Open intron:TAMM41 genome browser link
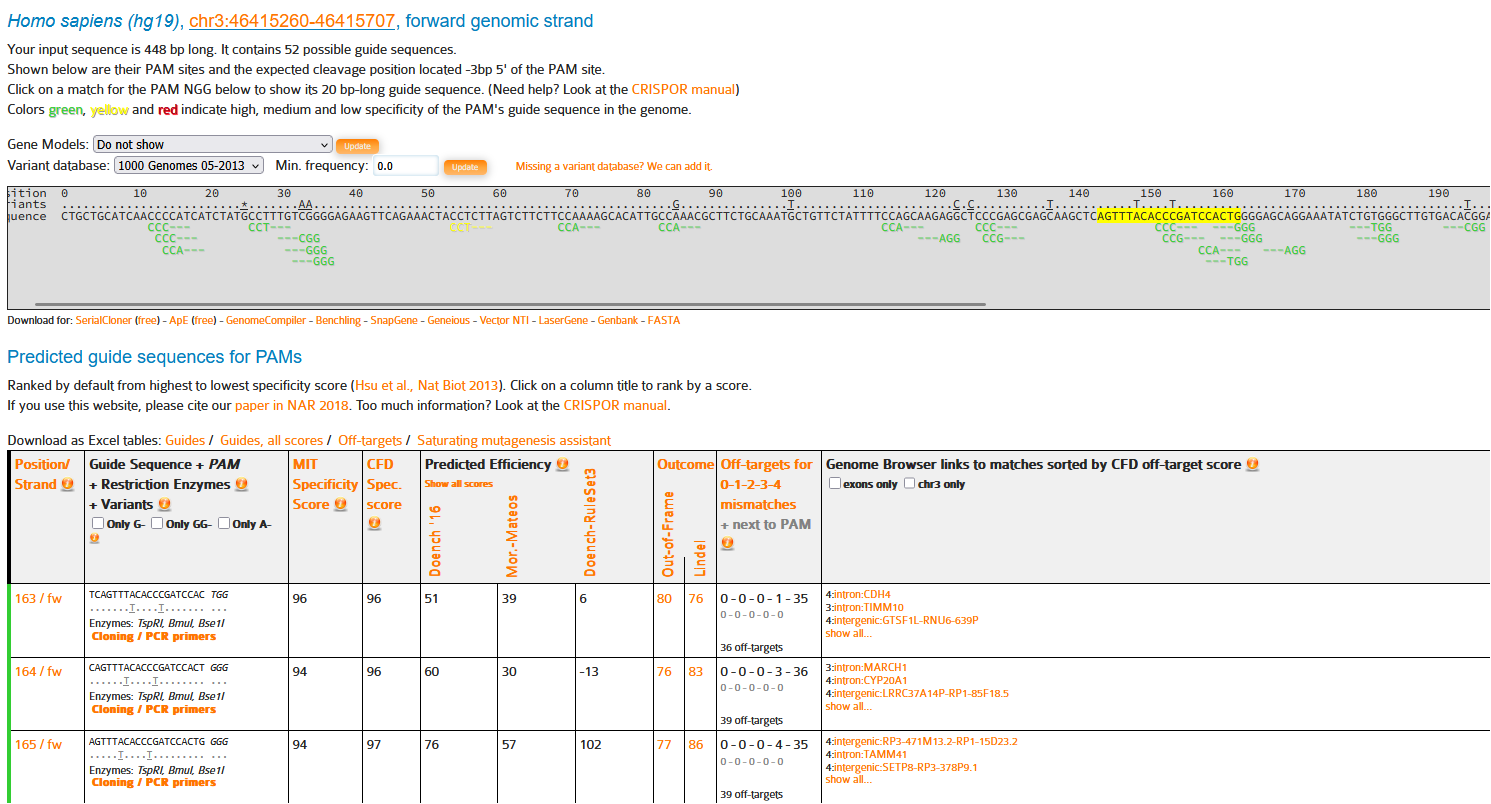This screenshot has height=804, width=1491. point(871,754)
